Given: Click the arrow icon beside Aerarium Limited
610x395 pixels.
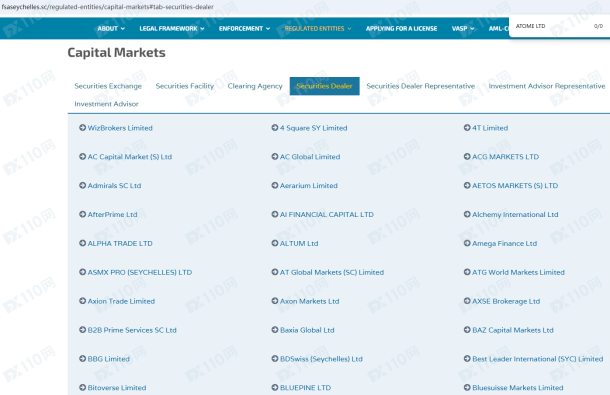Looking at the screenshot, I should (x=275, y=185).
